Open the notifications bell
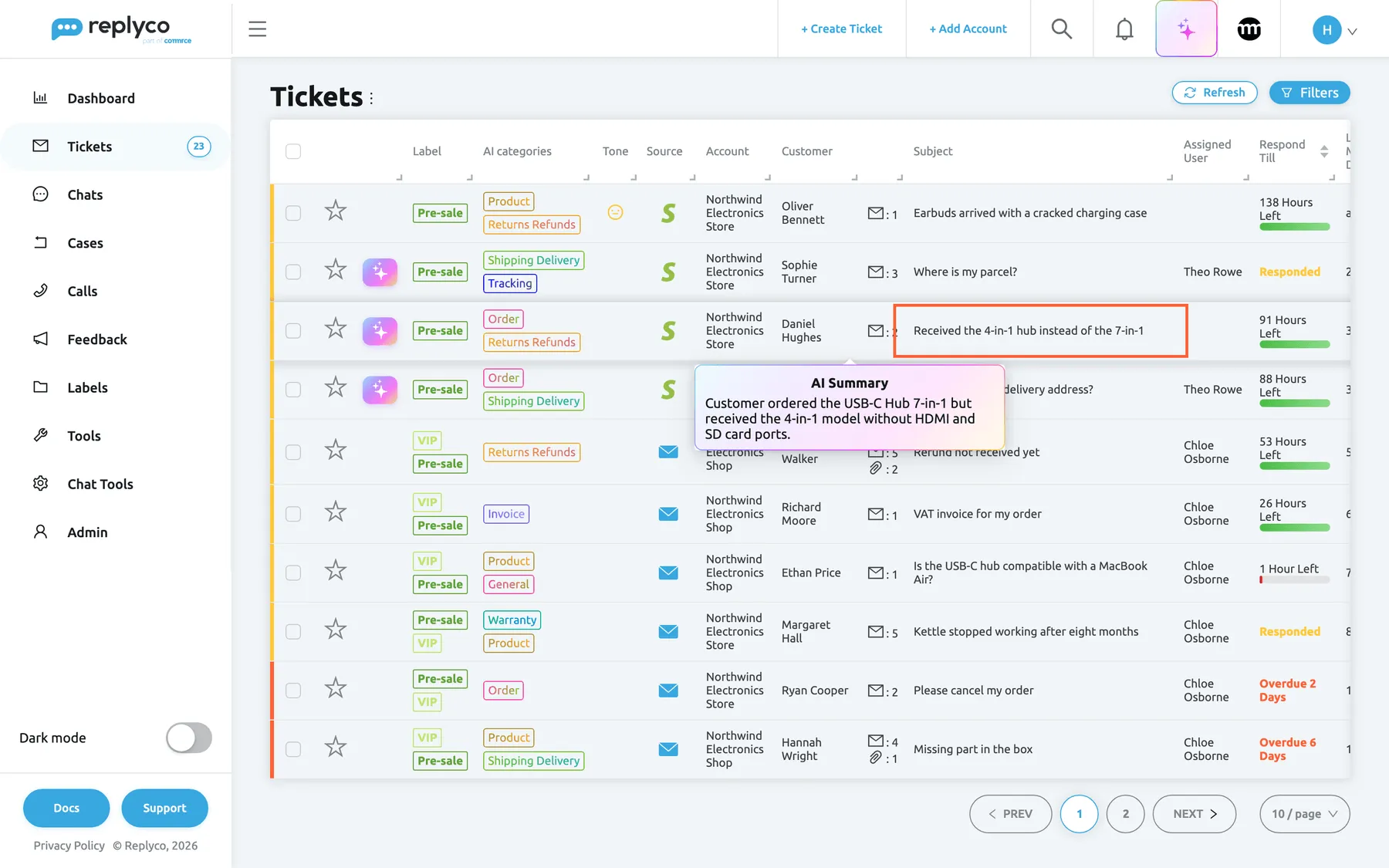This screenshot has width=1389, height=868. [x=1124, y=29]
